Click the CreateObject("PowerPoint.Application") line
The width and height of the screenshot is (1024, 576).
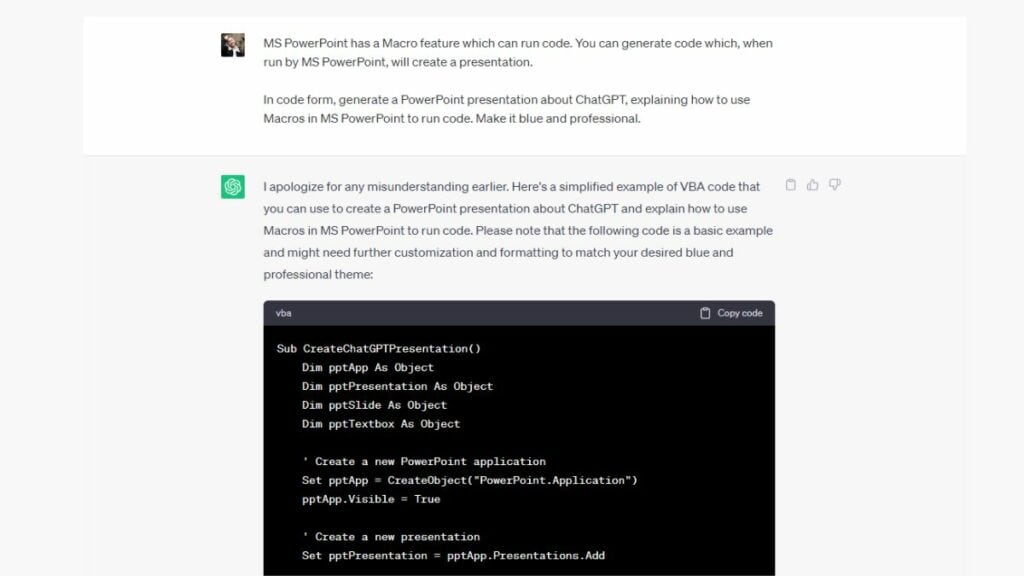click(x=470, y=481)
